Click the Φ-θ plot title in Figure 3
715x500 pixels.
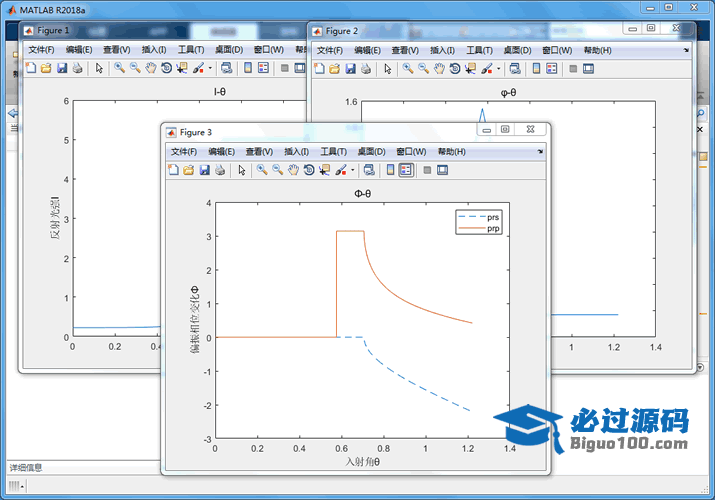pyautogui.click(x=363, y=194)
